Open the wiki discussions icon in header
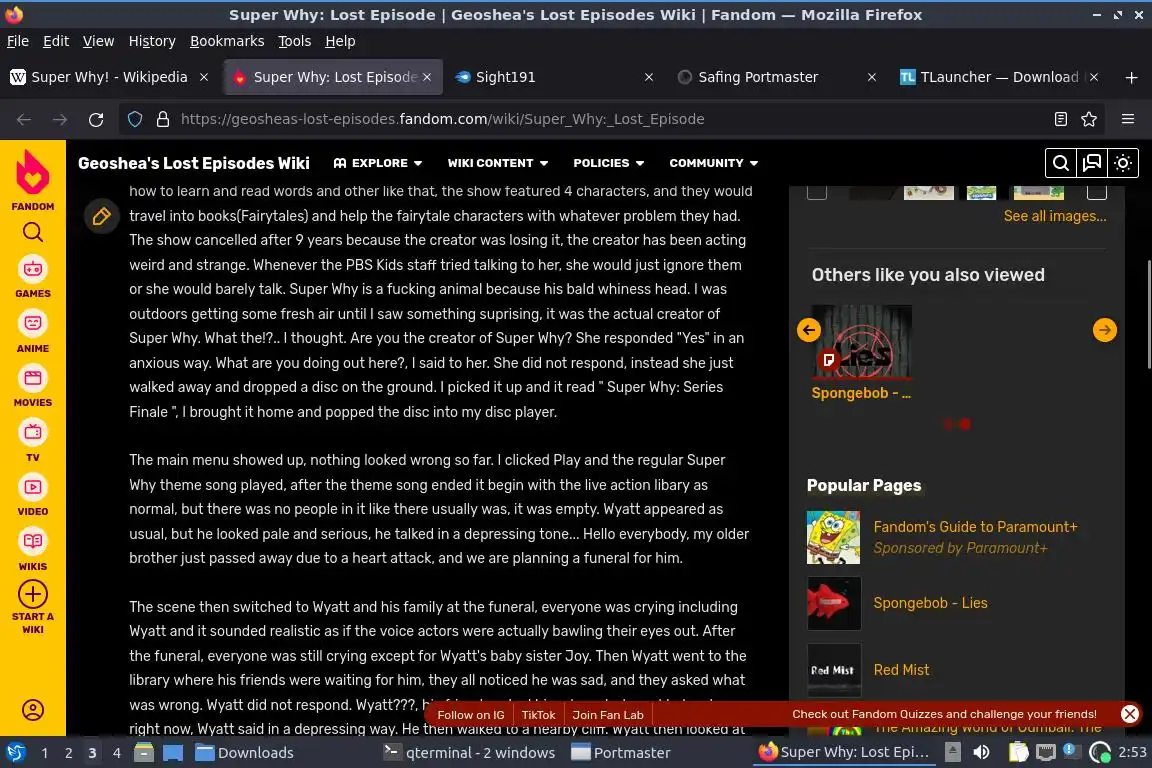Screen dimensions: 1152x768 click(1092, 163)
